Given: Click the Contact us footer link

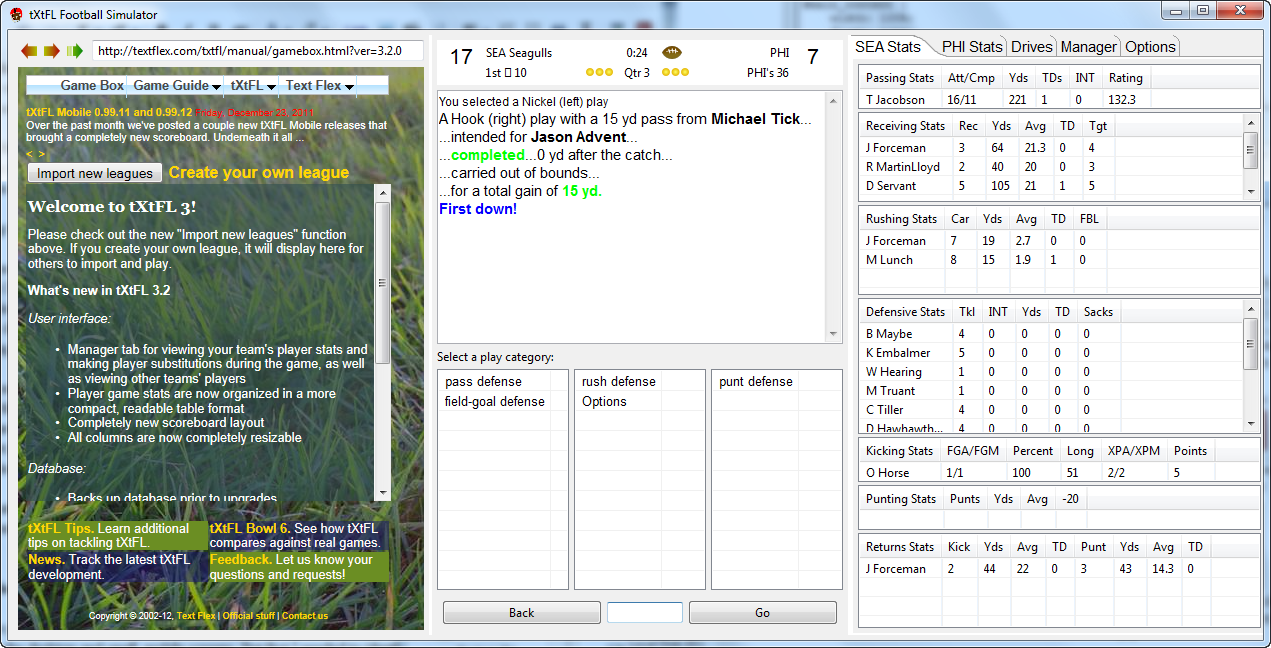Looking at the screenshot, I should [x=305, y=616].
